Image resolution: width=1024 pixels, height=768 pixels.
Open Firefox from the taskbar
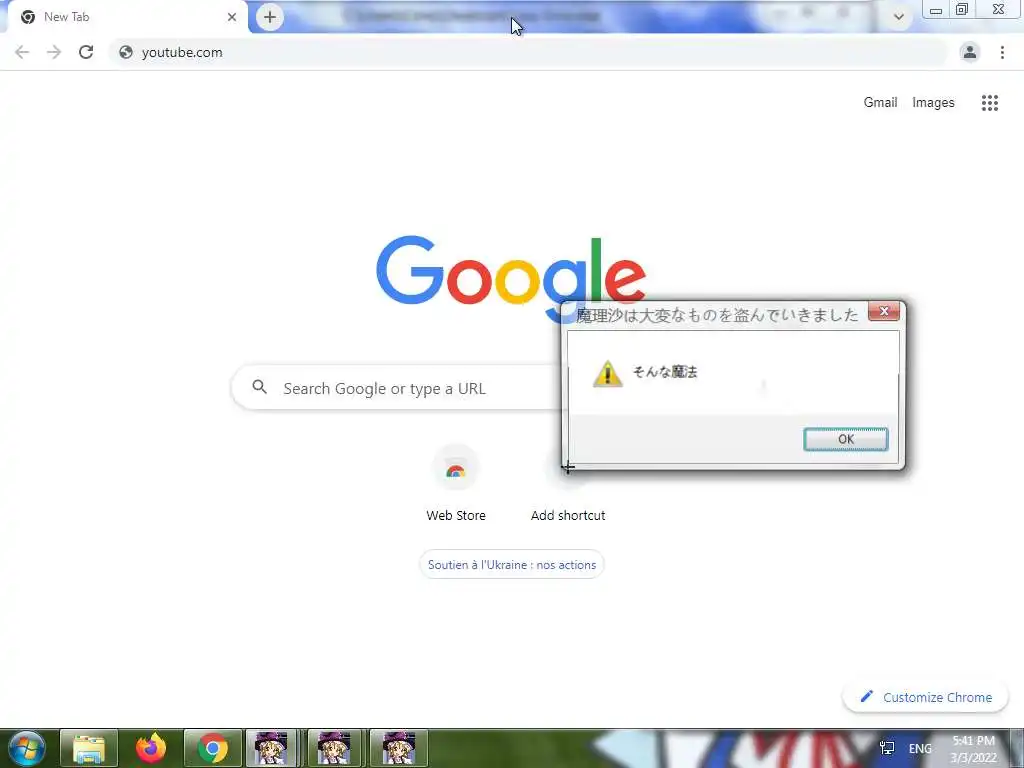(151, 748)
